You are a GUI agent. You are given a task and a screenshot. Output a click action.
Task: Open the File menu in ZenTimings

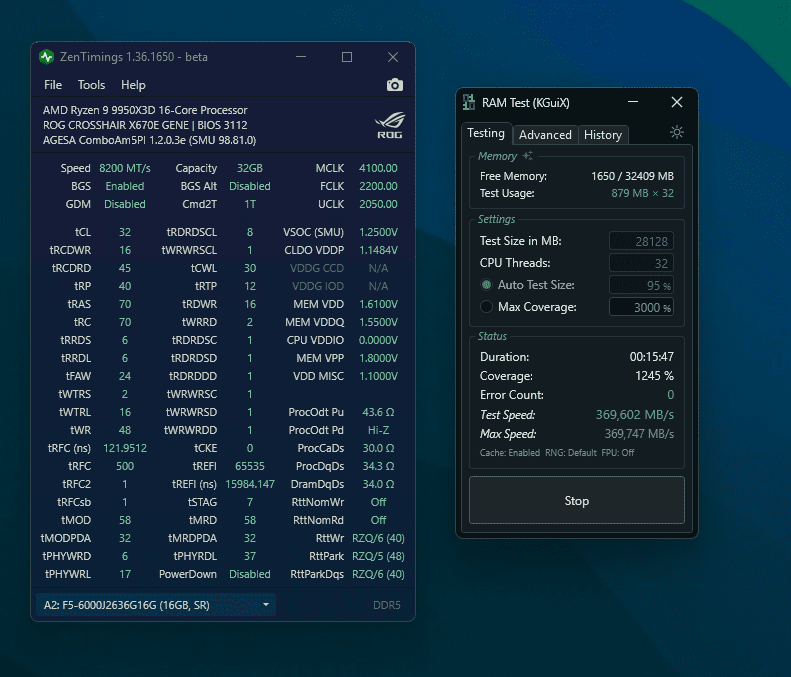(53, 85)
